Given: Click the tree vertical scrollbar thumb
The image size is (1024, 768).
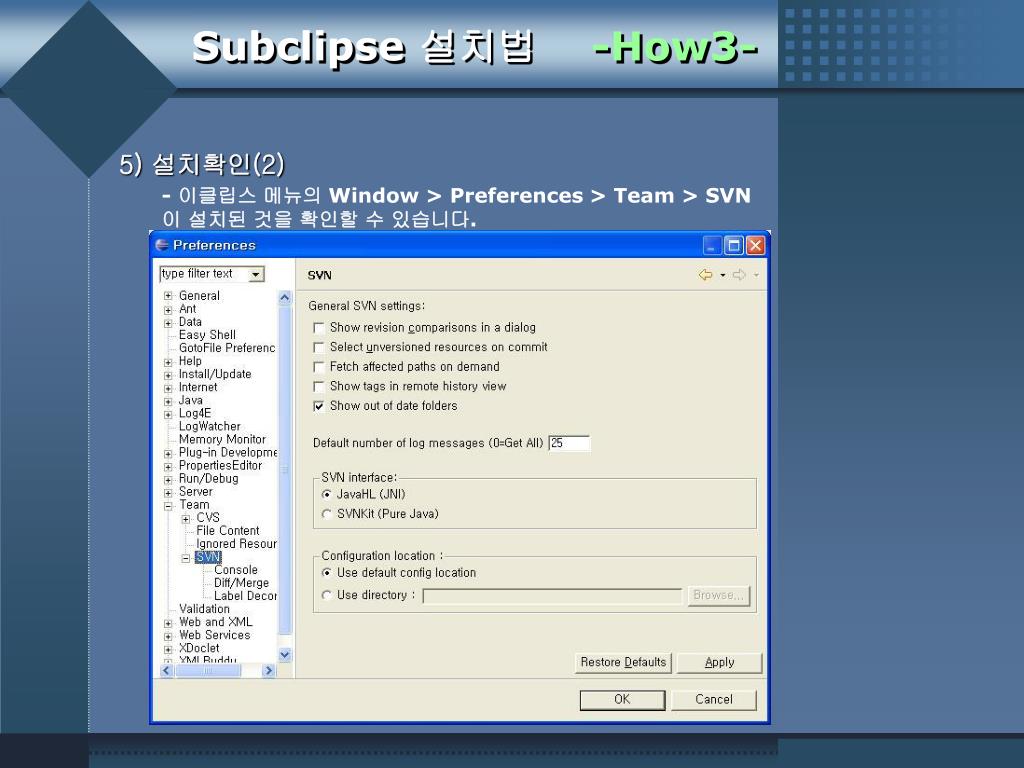Looking at the screenshot, I should [285, 470].
